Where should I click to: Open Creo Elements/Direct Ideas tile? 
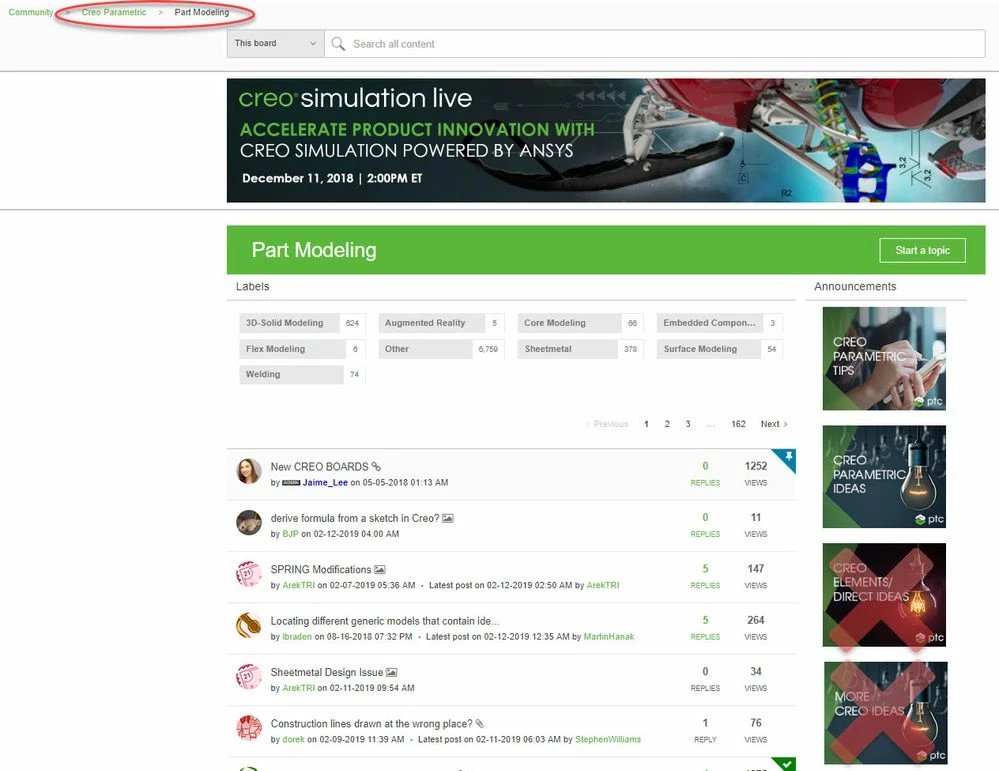(x=884, y=595)
